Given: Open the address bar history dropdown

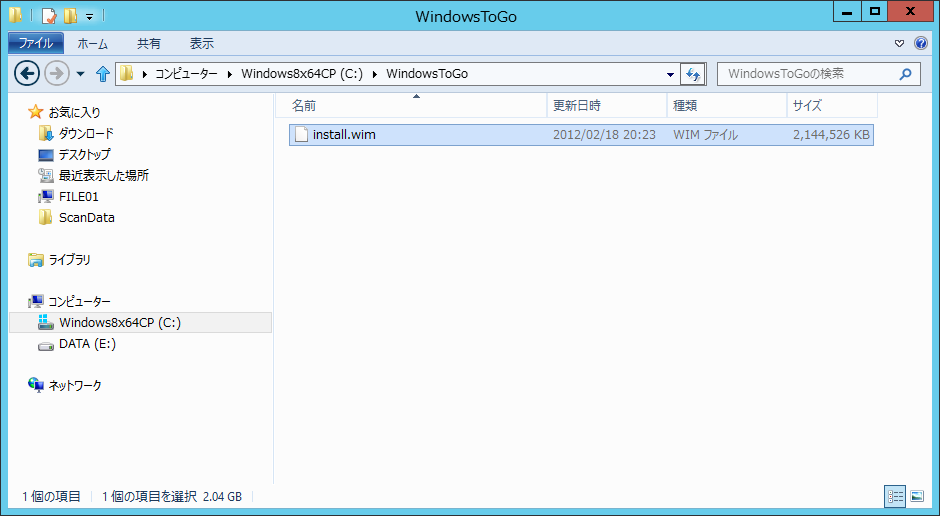Looking at the screenshot, I should coord(670,74).
